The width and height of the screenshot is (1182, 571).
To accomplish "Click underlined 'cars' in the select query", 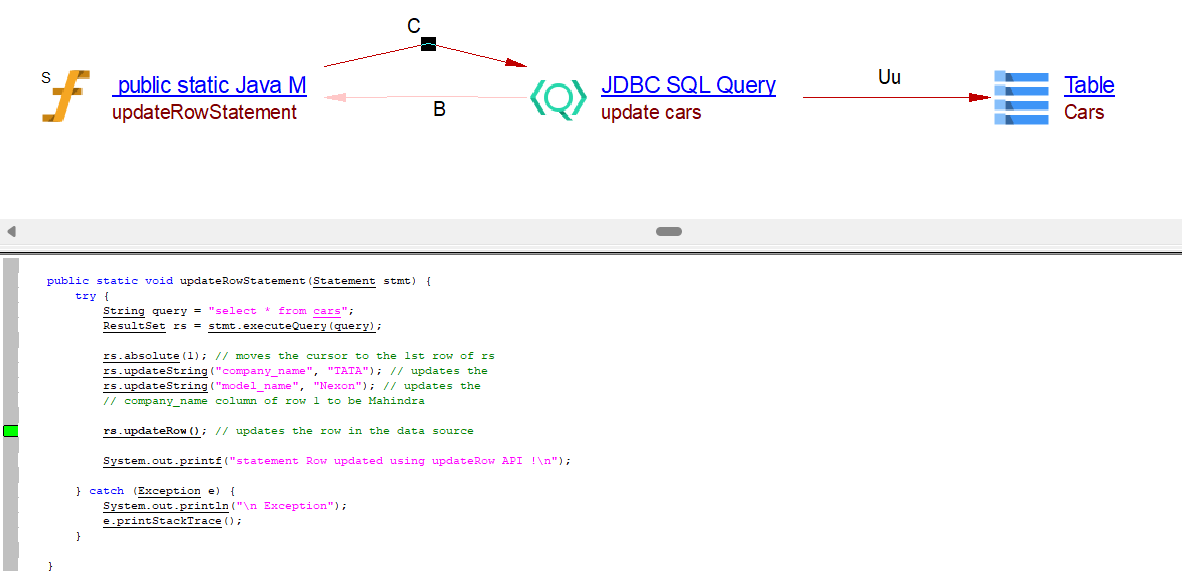I will 326,311.
